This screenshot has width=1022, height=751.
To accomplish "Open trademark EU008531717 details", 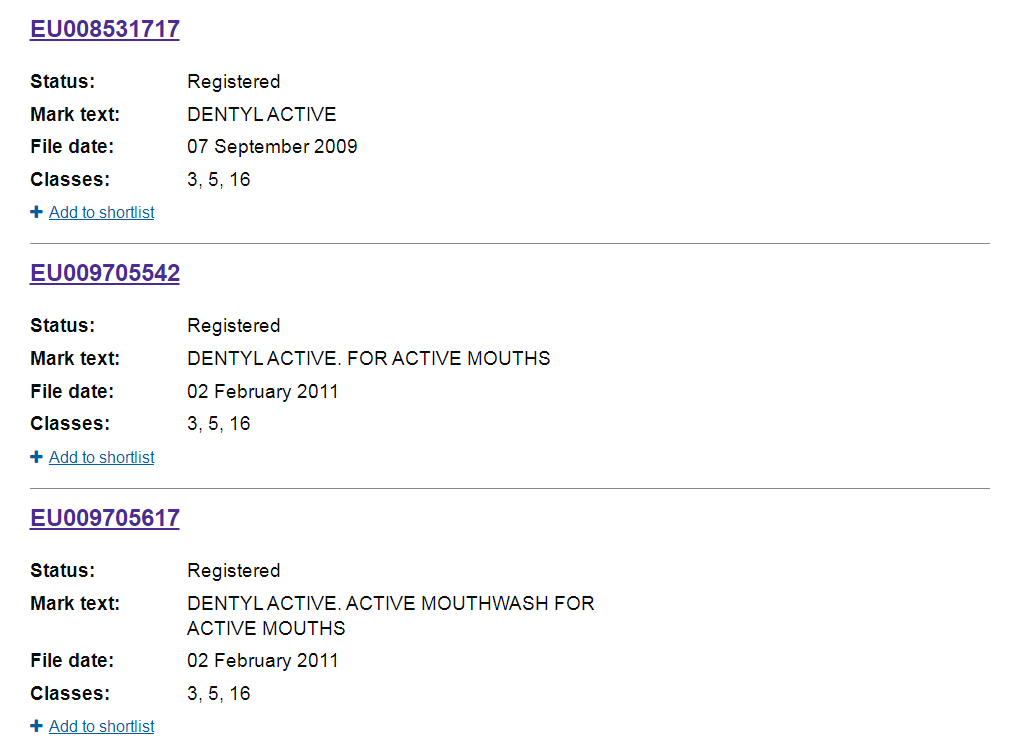I will tap(105, 29).
